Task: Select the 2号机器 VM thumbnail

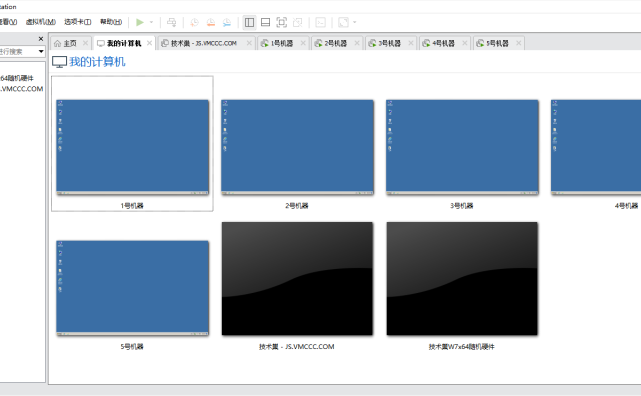Action: pos(297,147)
